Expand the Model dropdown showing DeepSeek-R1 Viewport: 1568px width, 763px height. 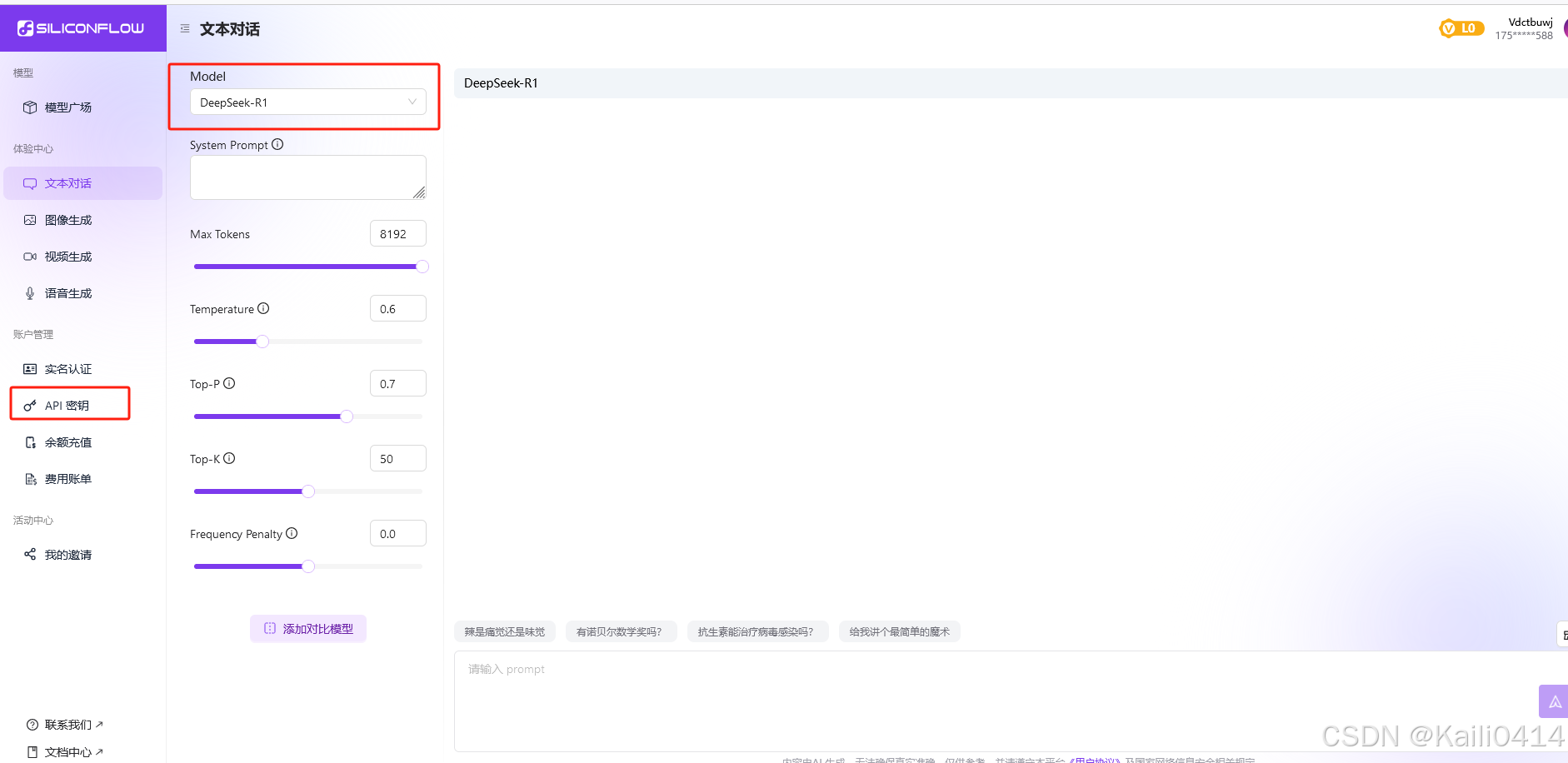click(308, 102)
